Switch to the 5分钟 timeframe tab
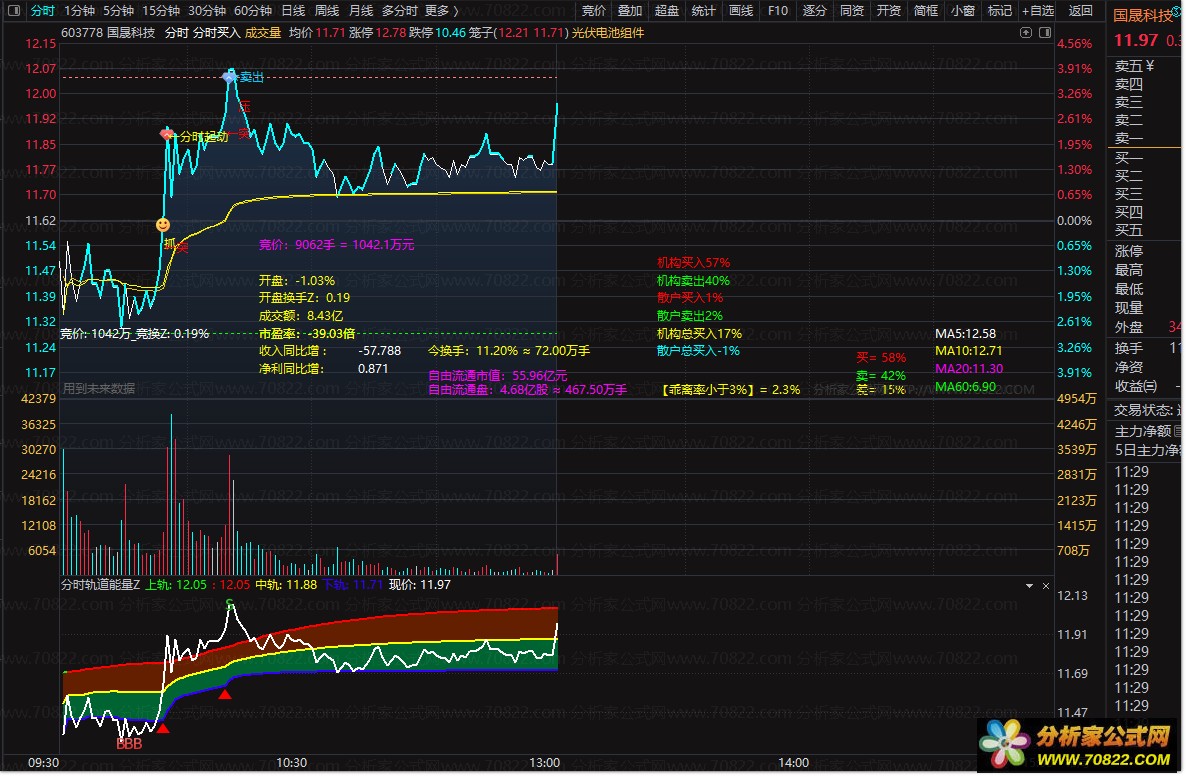Viewport: 1187px width, 776px height. (118, 11)
